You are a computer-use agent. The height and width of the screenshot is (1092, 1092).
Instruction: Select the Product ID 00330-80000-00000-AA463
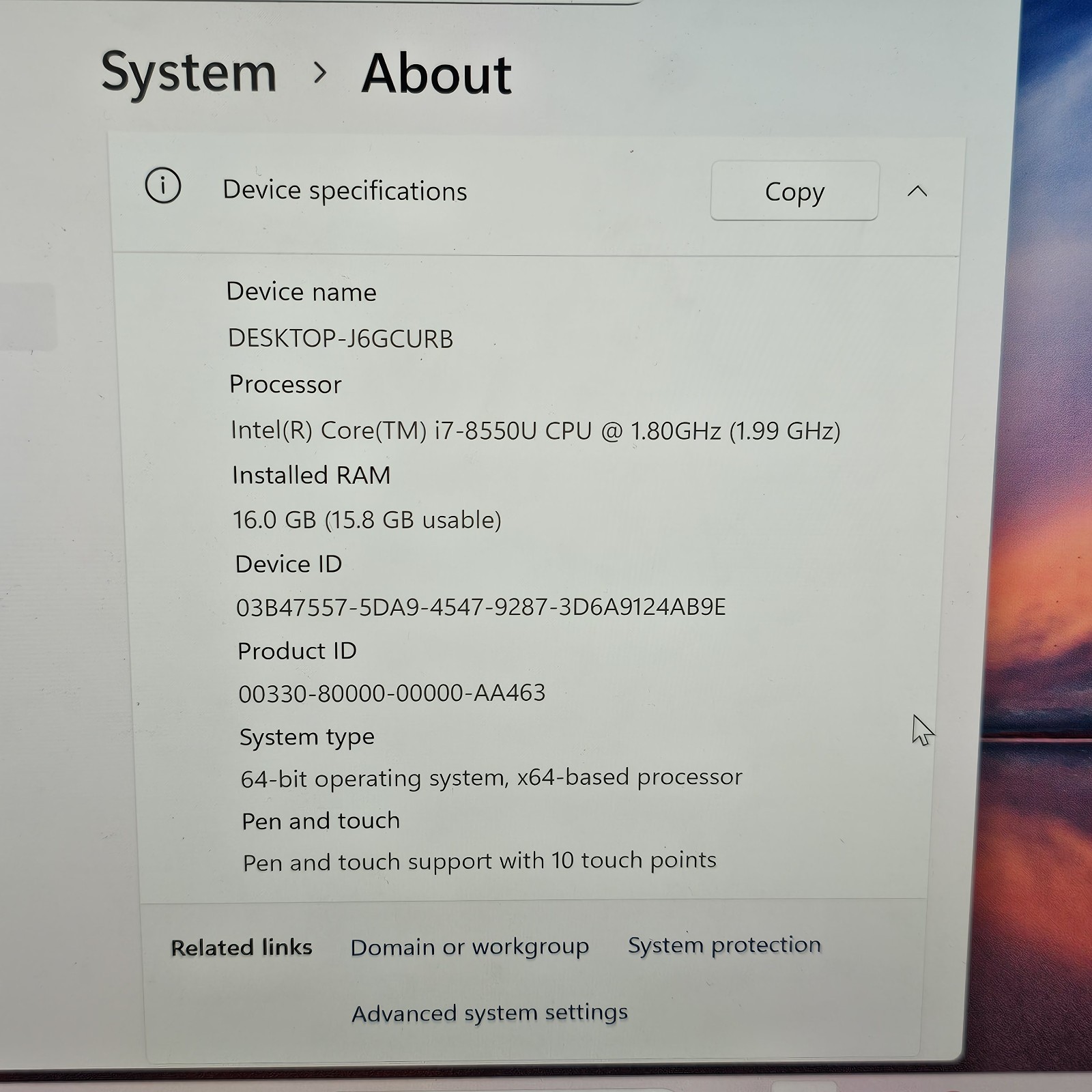392,693
